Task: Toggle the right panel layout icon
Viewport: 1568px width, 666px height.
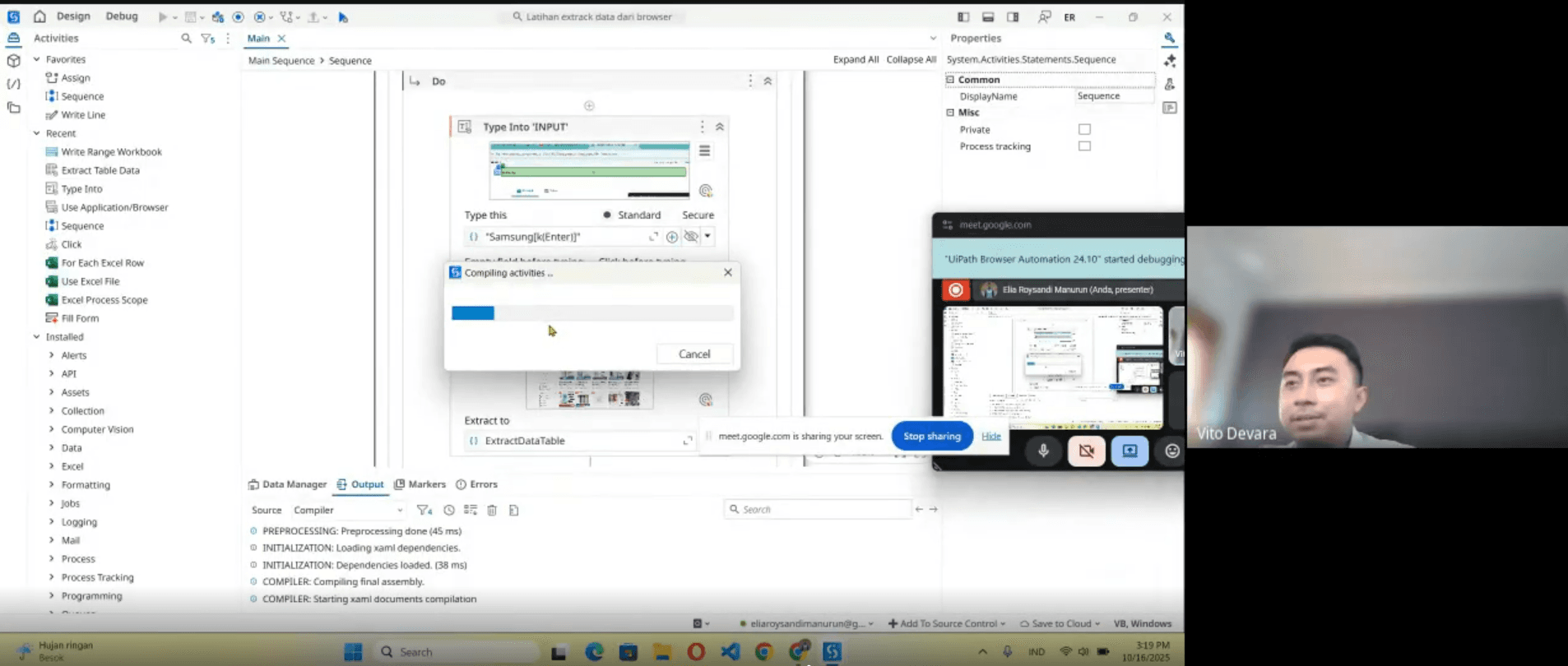Action: click(x=1013, y=16)
